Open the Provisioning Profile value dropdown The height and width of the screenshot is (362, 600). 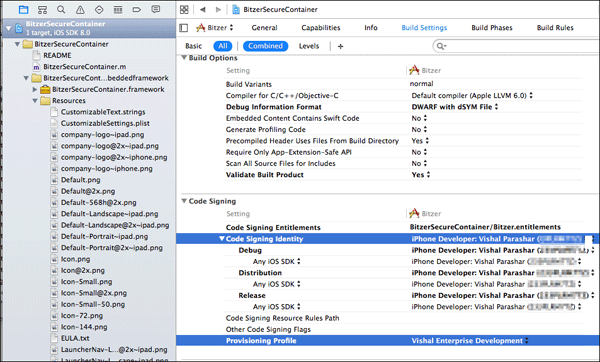point(470,341)
